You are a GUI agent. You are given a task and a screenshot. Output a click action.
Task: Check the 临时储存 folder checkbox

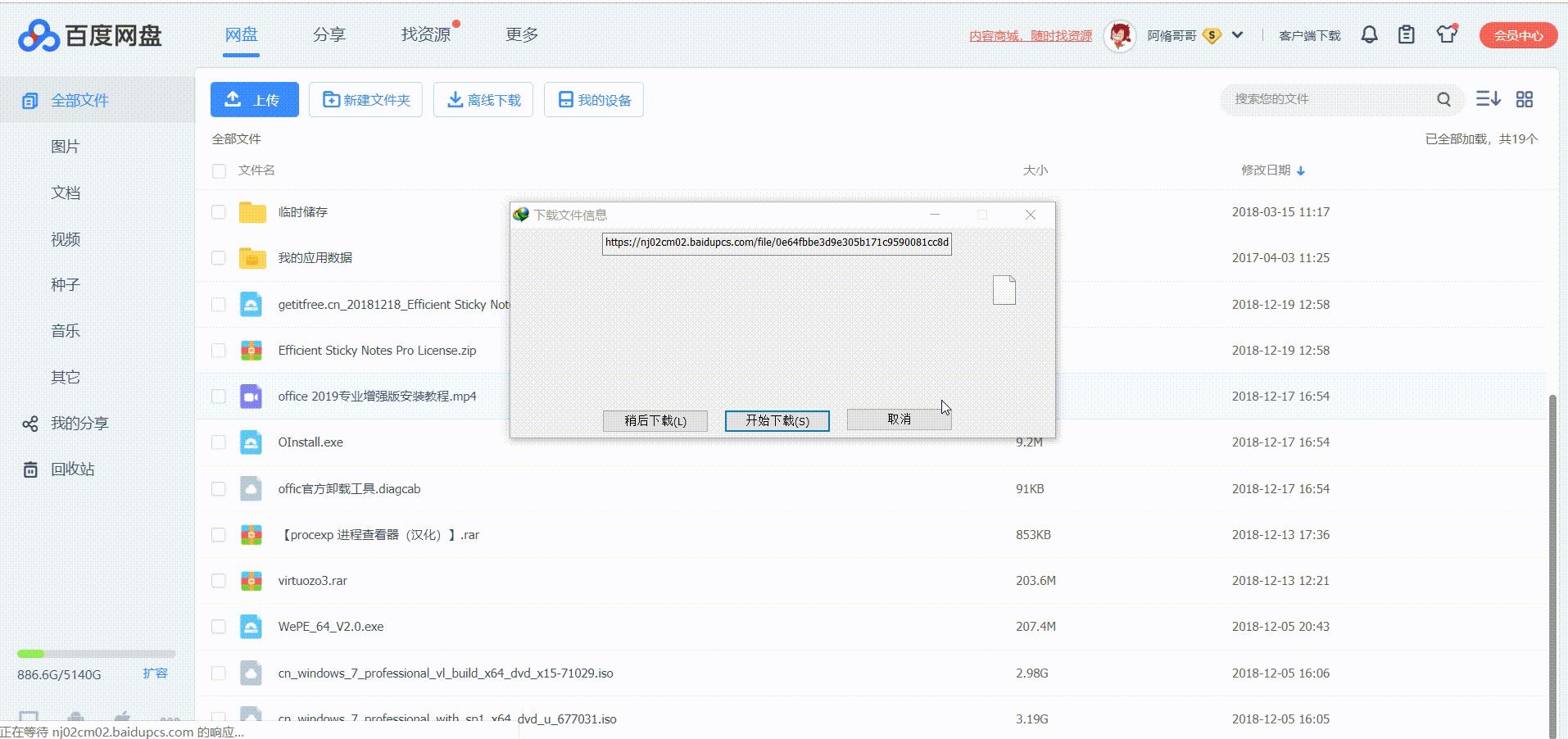click(219, 212)
